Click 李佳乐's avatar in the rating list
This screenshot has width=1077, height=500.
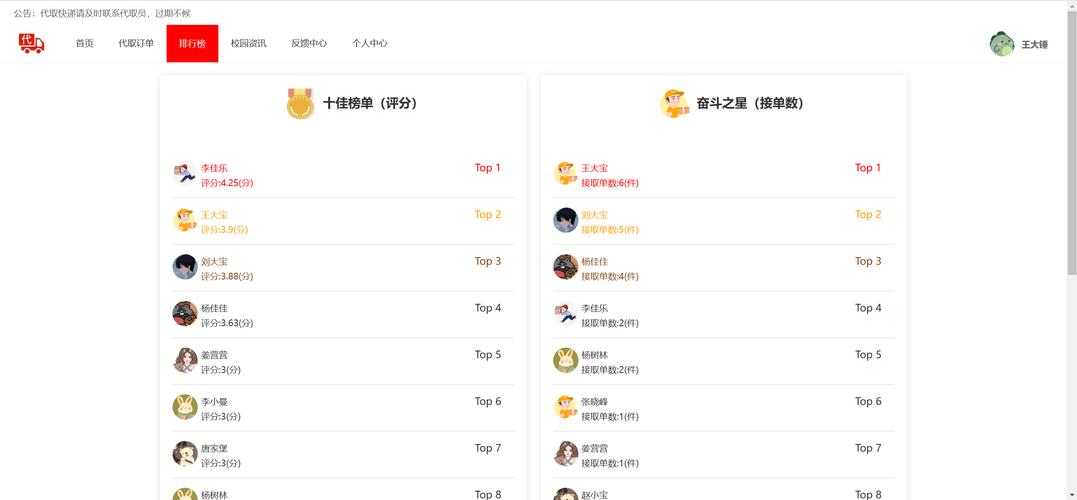pos(185,174)
